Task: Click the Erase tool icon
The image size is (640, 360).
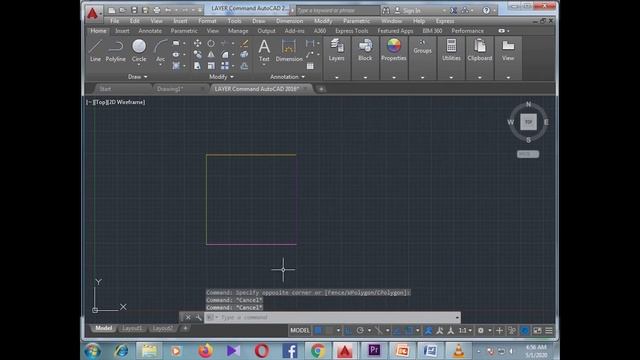Action: coord(244,43)
